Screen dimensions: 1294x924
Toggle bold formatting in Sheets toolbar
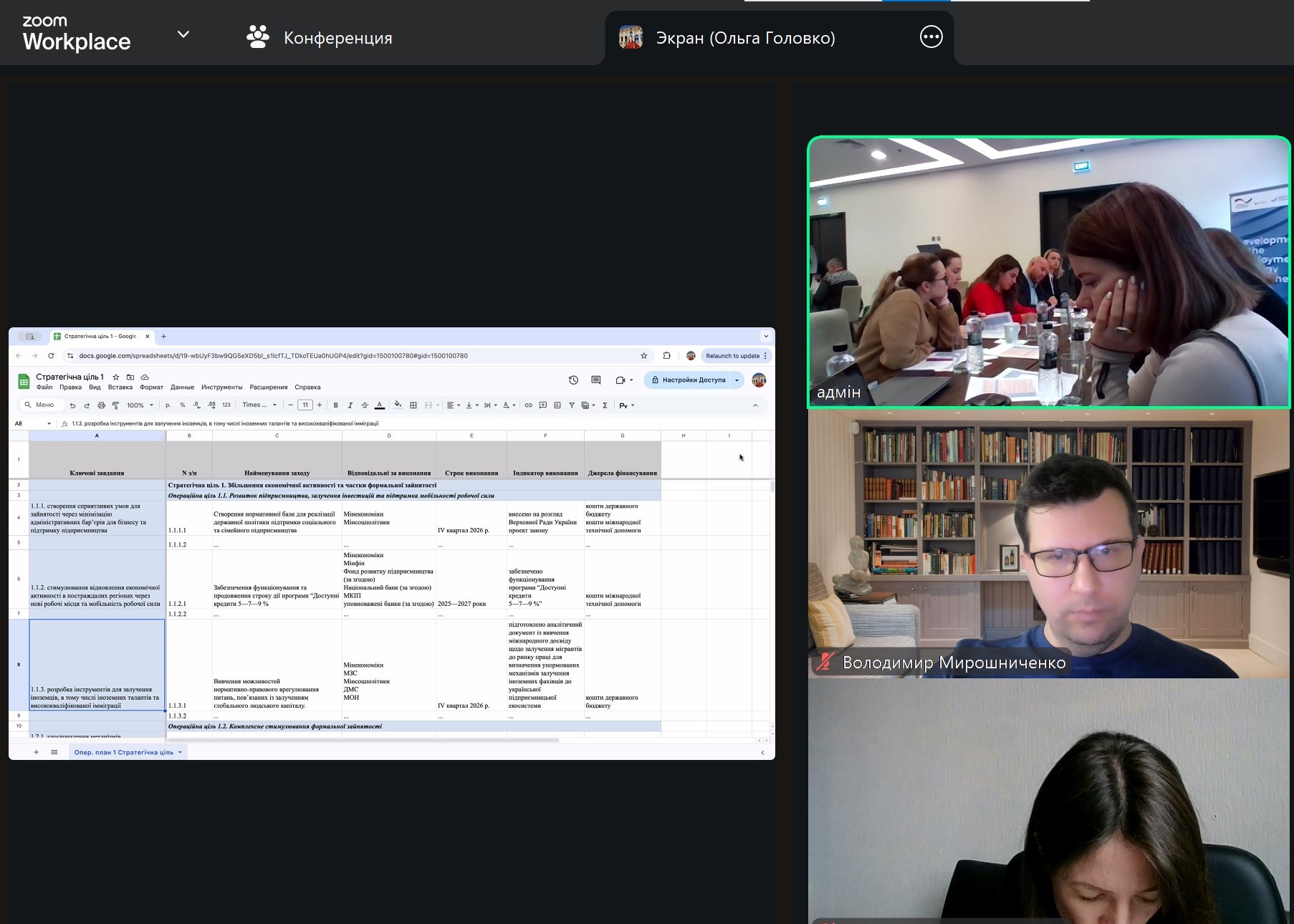coord(335,405)
